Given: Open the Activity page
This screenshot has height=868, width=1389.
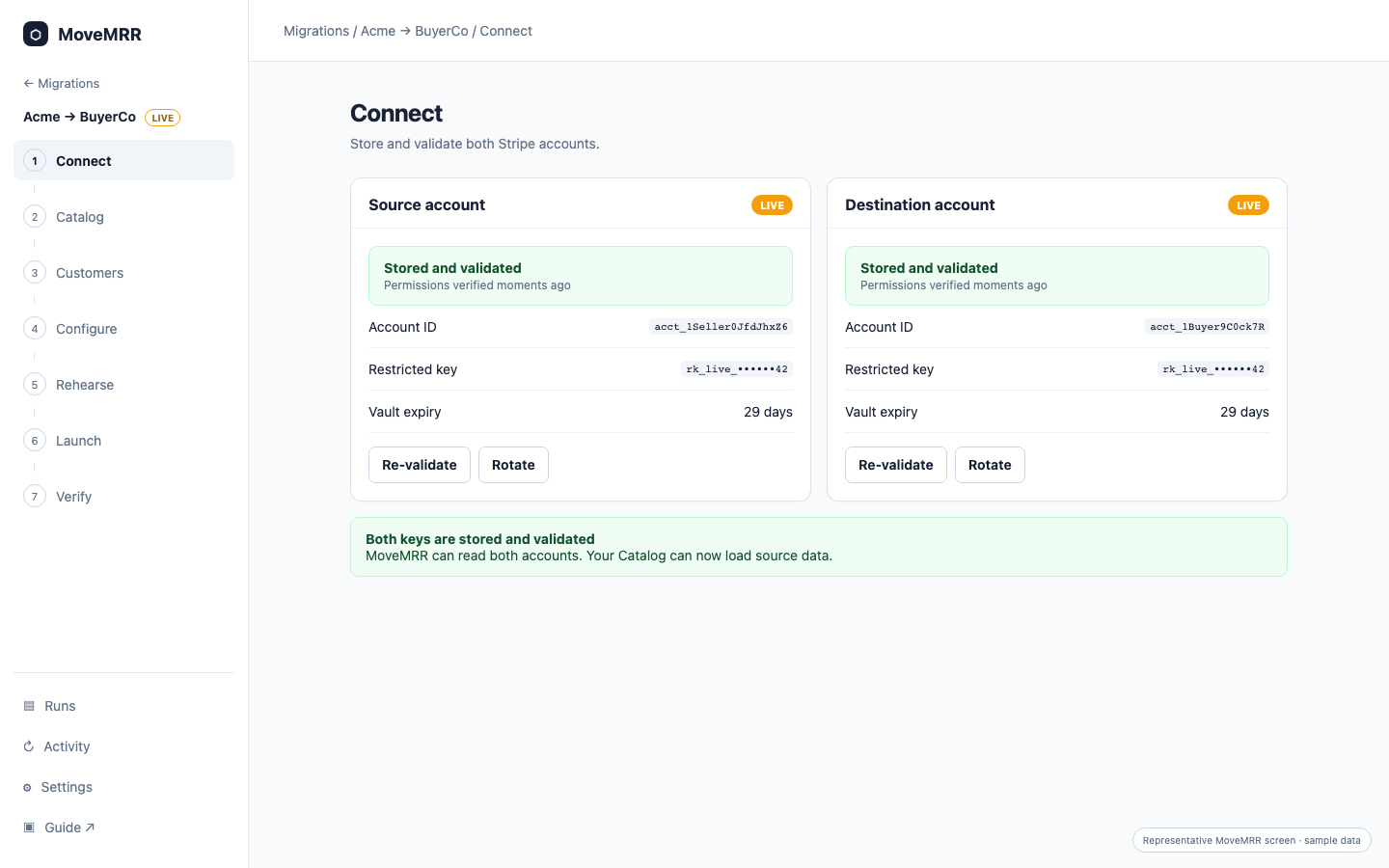Looking at the screenshot, I should coord(123,746).
